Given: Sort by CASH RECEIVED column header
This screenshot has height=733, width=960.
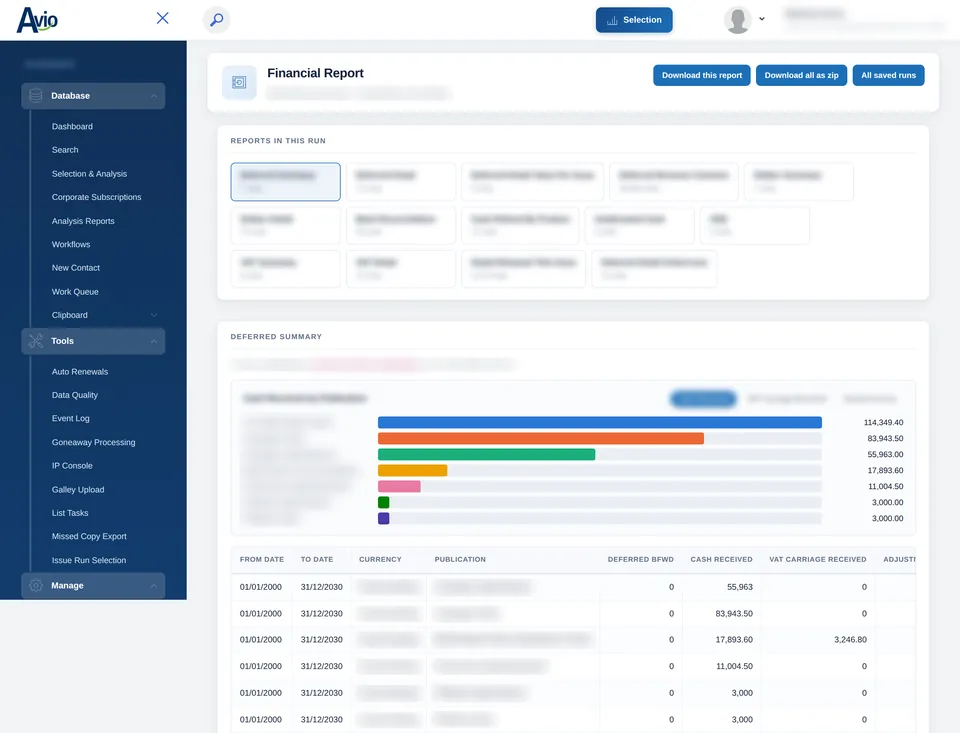Looking at the screenshot, I should 721,559.
